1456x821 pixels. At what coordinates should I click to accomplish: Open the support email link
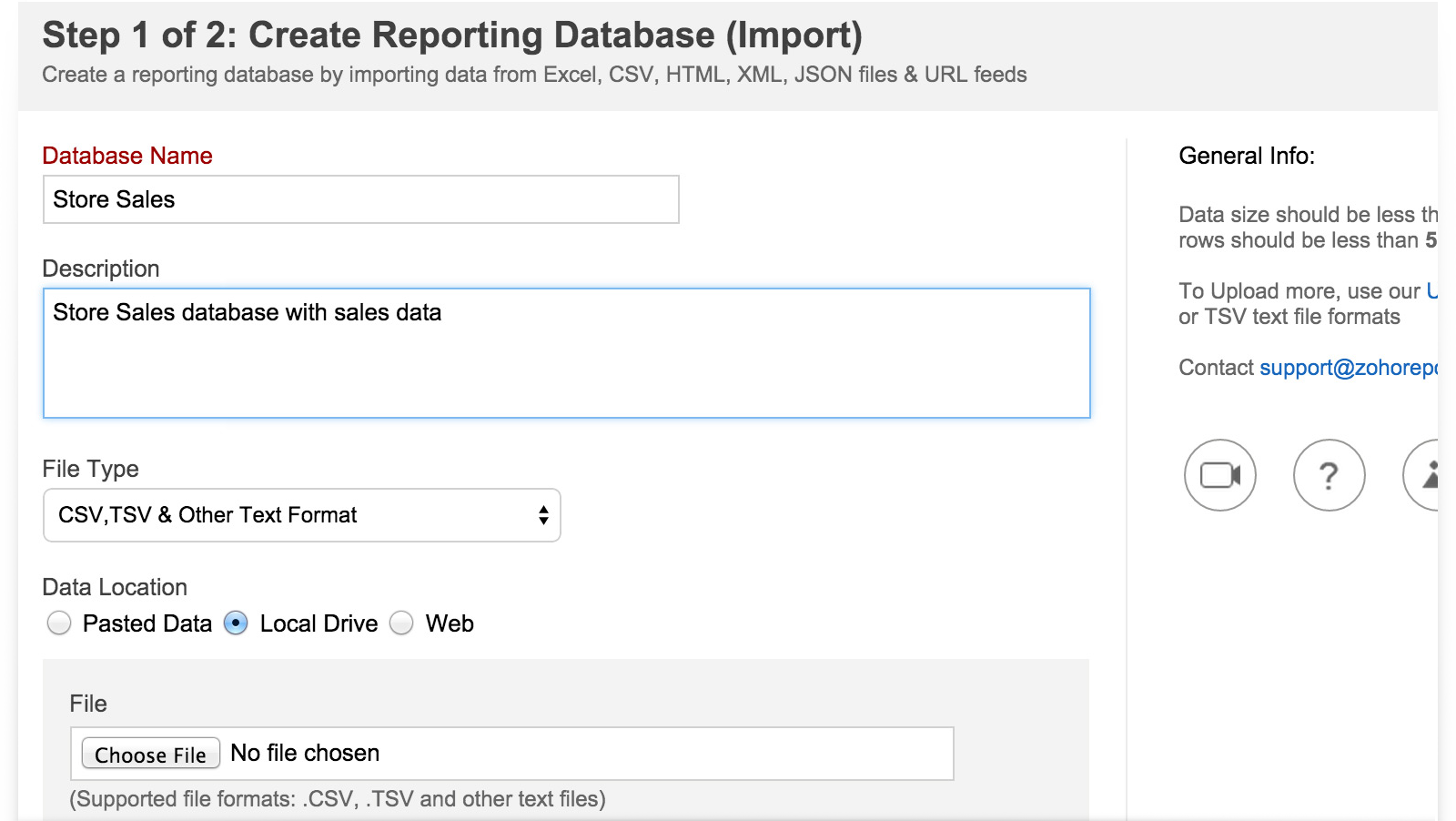click(x=1347, y=368)
